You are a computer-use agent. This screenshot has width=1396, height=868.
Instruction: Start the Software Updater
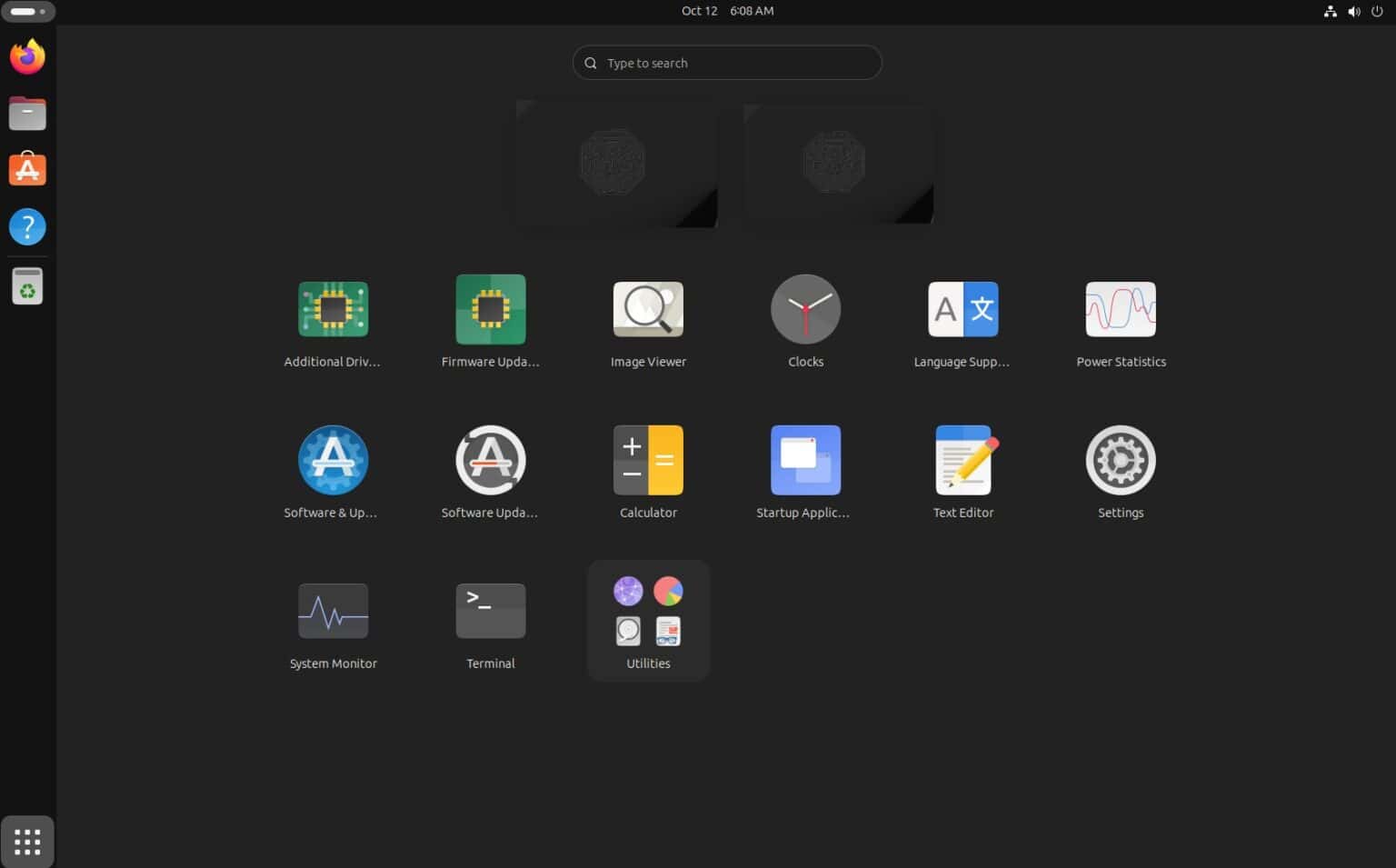[x=491, y=460]
